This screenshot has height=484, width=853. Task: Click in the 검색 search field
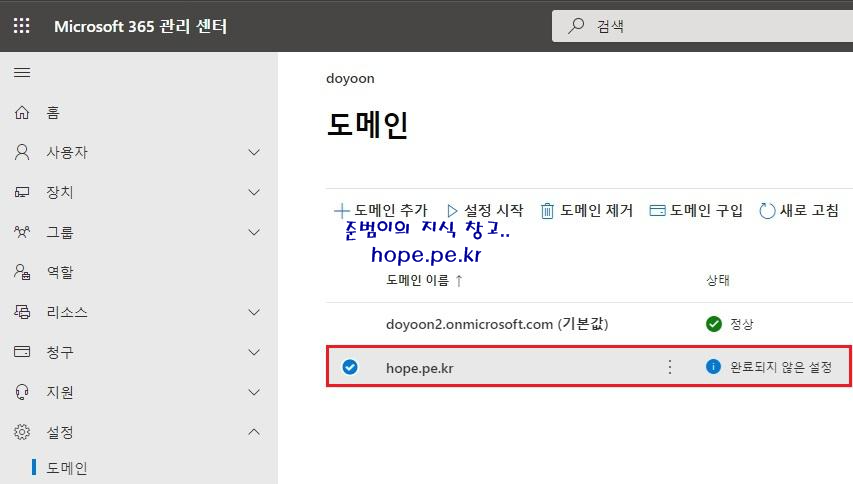702,26
